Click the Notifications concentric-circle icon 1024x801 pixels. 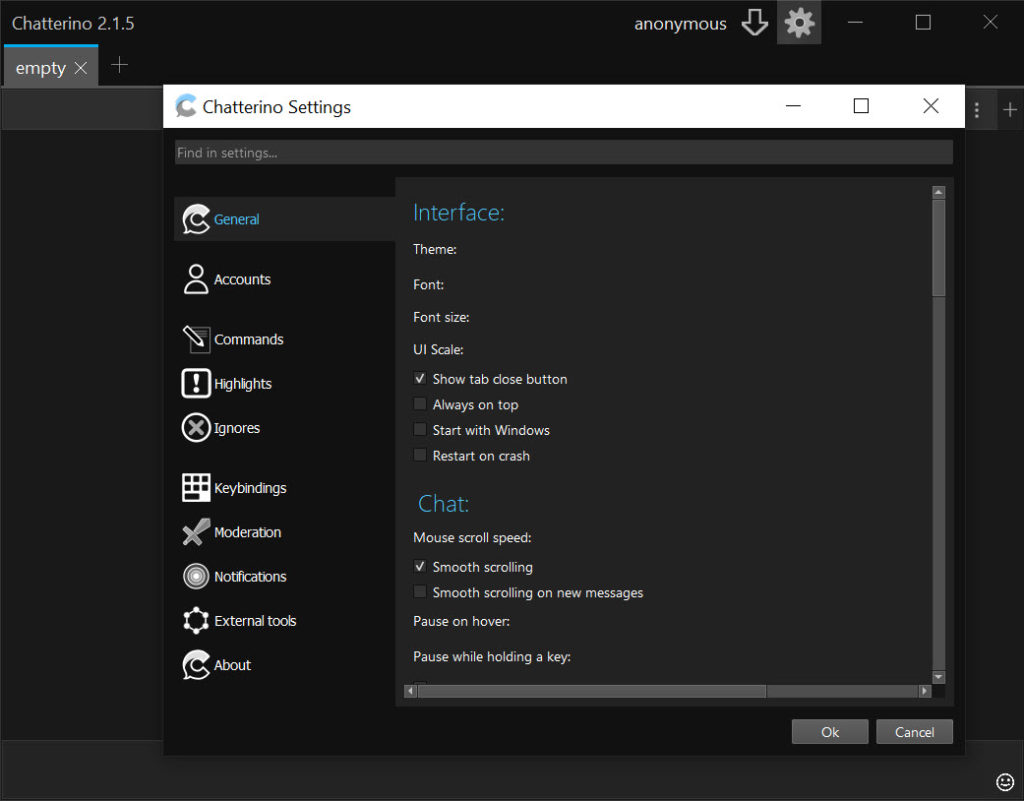(x=196, y=576)
